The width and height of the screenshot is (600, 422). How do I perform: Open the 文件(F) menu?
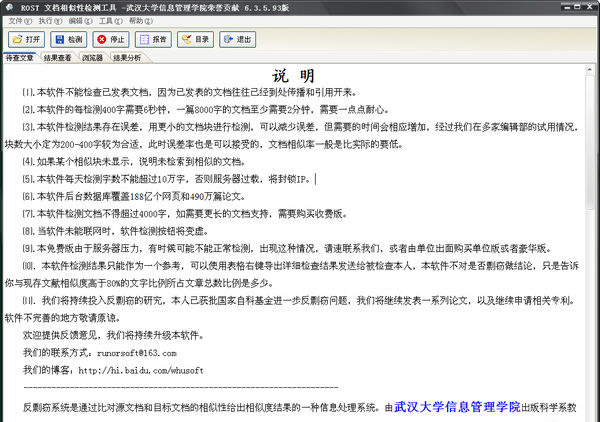(18, 20)
